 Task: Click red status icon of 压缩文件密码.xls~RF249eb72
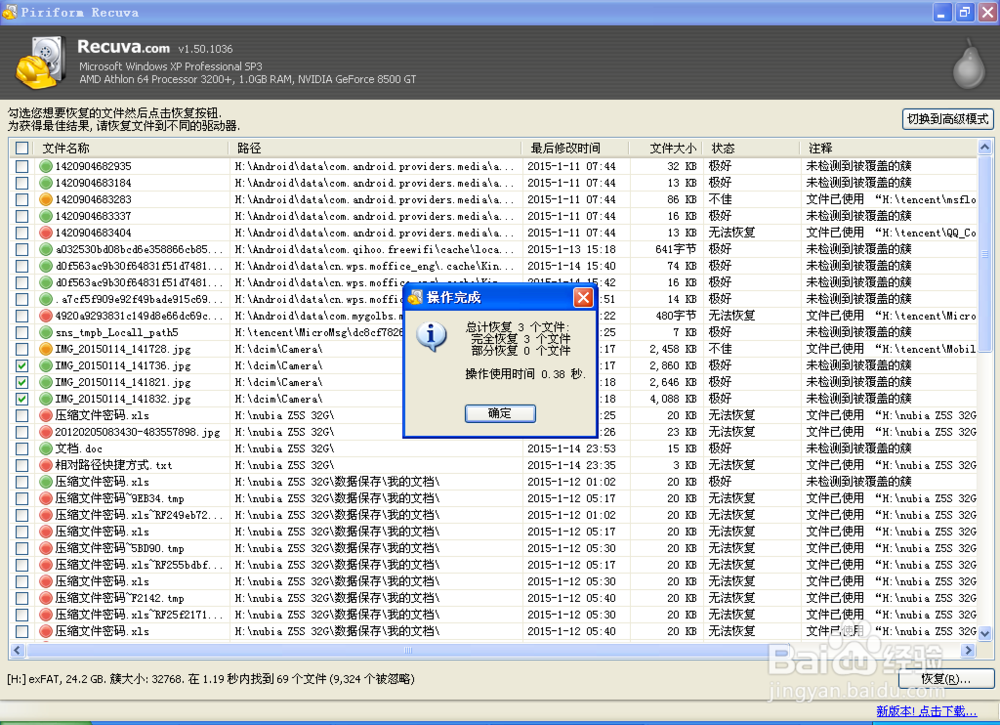tap(45, 515)
